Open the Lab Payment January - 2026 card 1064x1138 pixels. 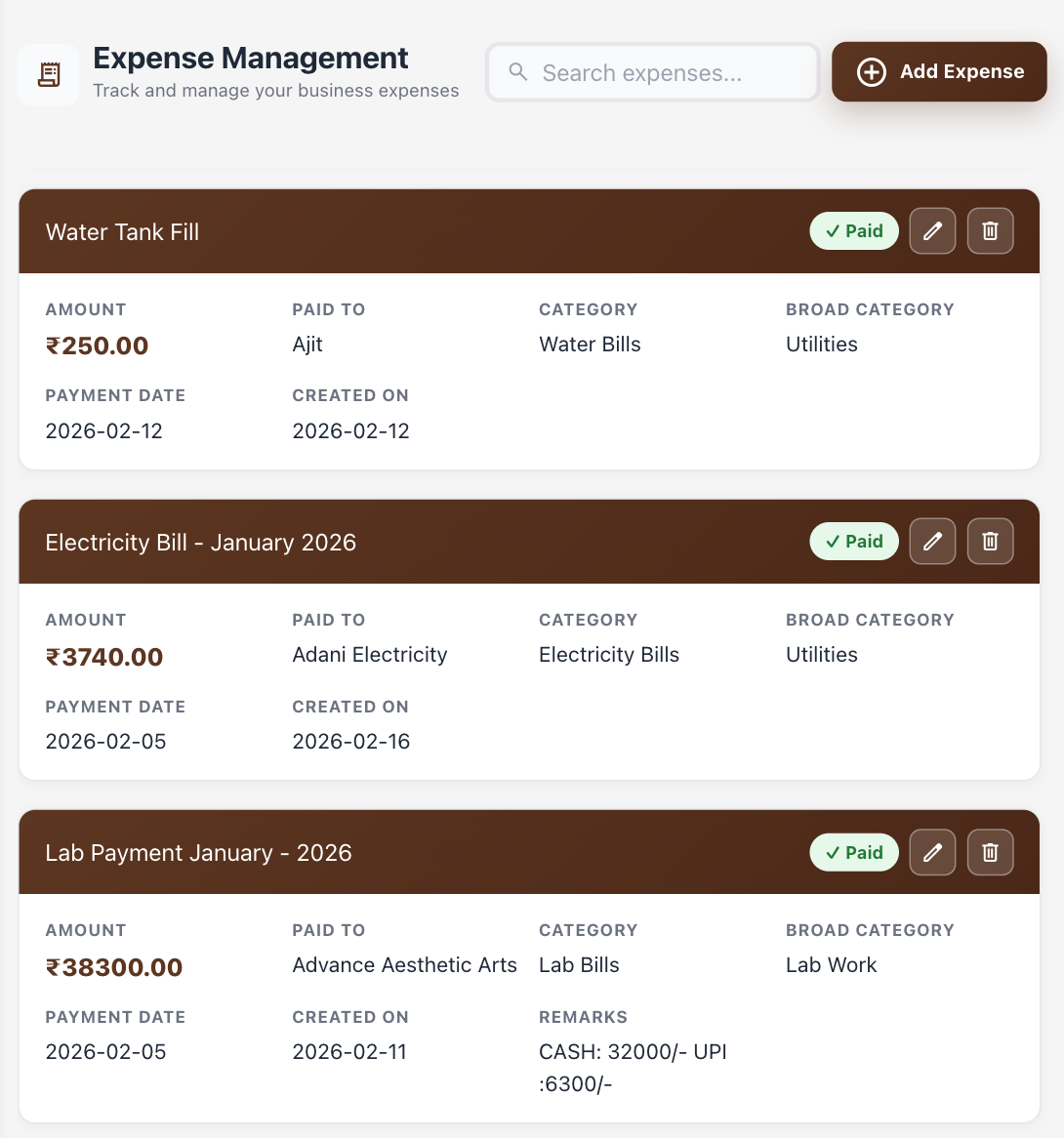[198, 852]
